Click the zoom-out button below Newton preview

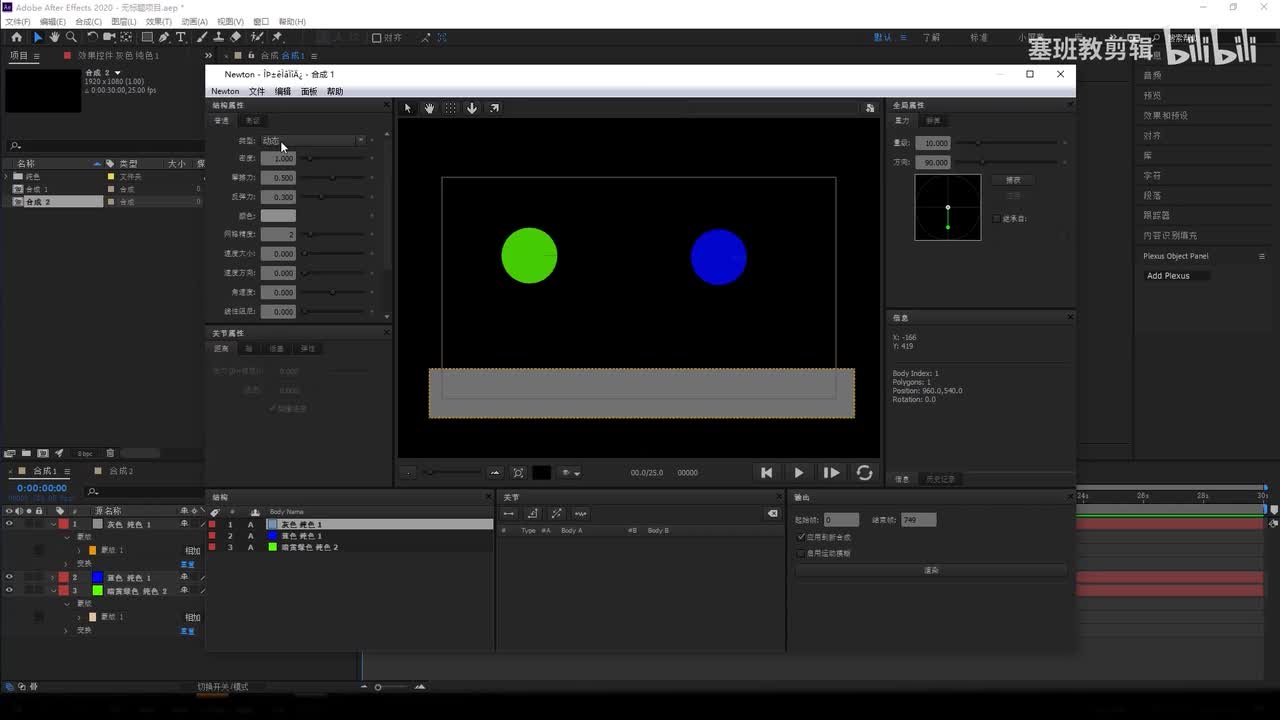pos(408,473)
